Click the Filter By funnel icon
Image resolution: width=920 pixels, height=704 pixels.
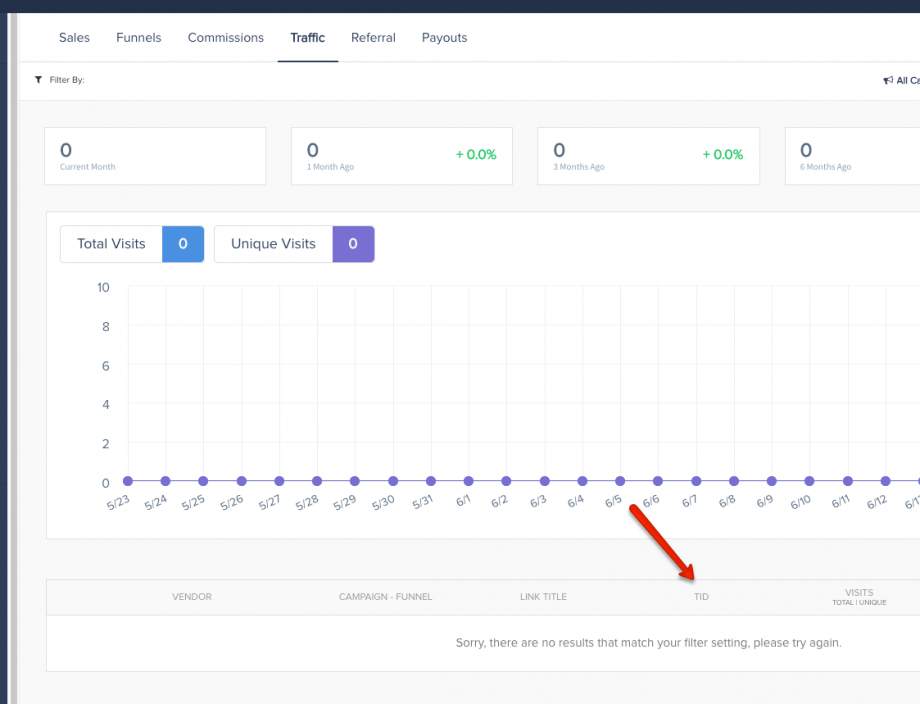tap(38, 80)
